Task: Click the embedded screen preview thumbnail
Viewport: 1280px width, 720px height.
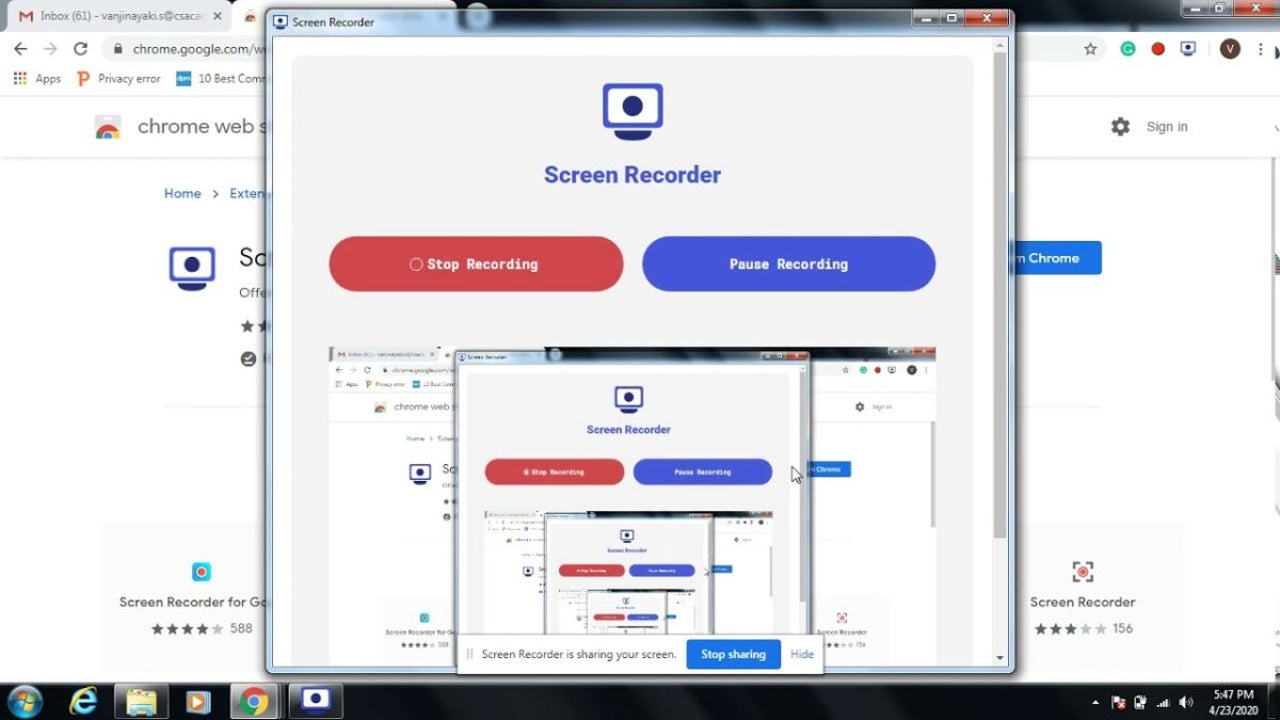Action: [632, 505]
